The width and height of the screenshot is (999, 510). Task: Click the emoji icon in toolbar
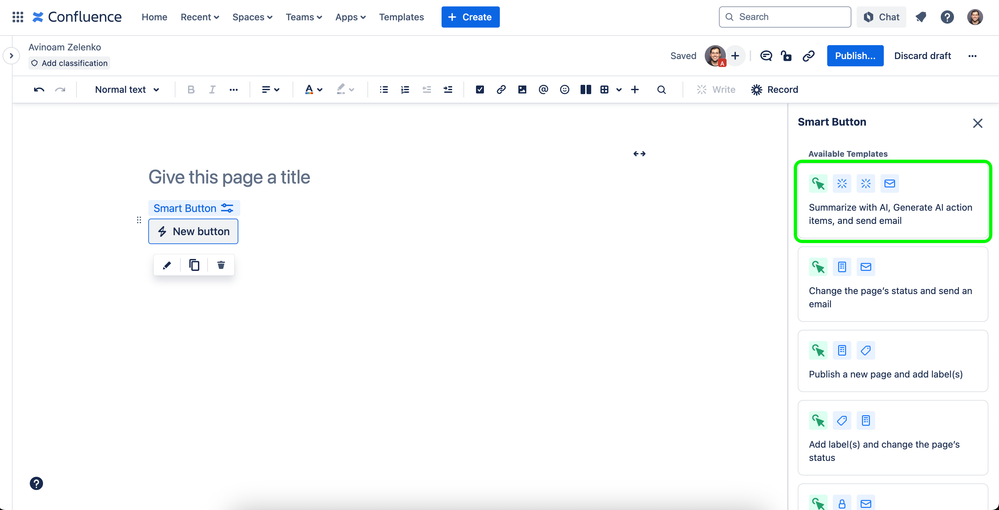[565, 90]
